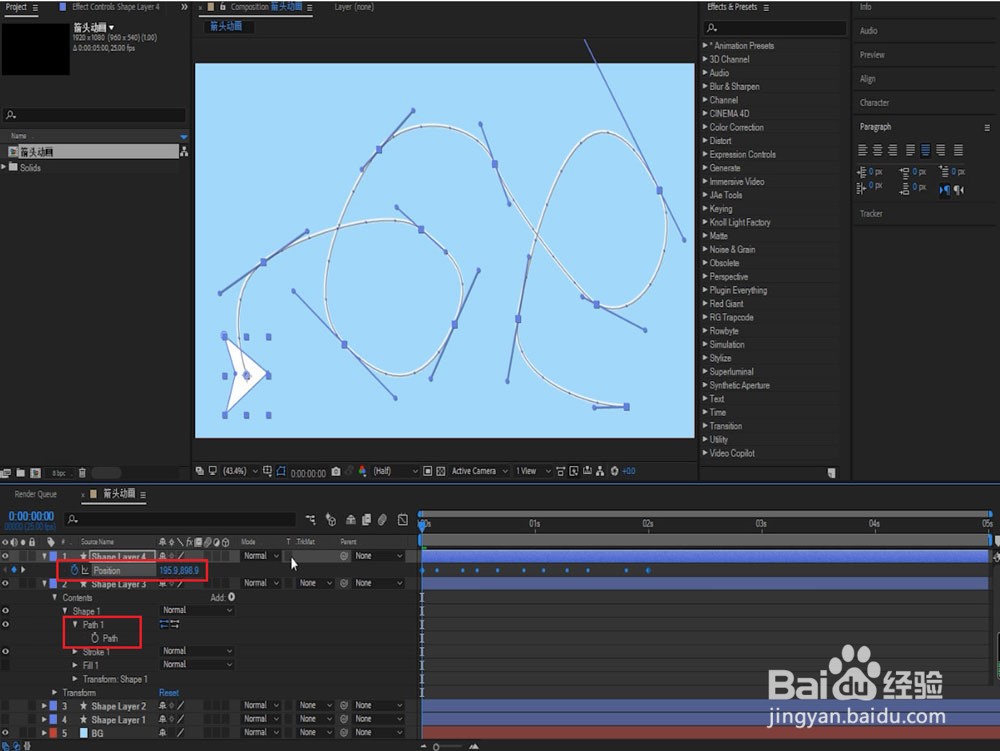The image size is (1000, 751).
Task: Open Active Camera view dropdown
Action: pyautogui.click(x=480, y=471)
